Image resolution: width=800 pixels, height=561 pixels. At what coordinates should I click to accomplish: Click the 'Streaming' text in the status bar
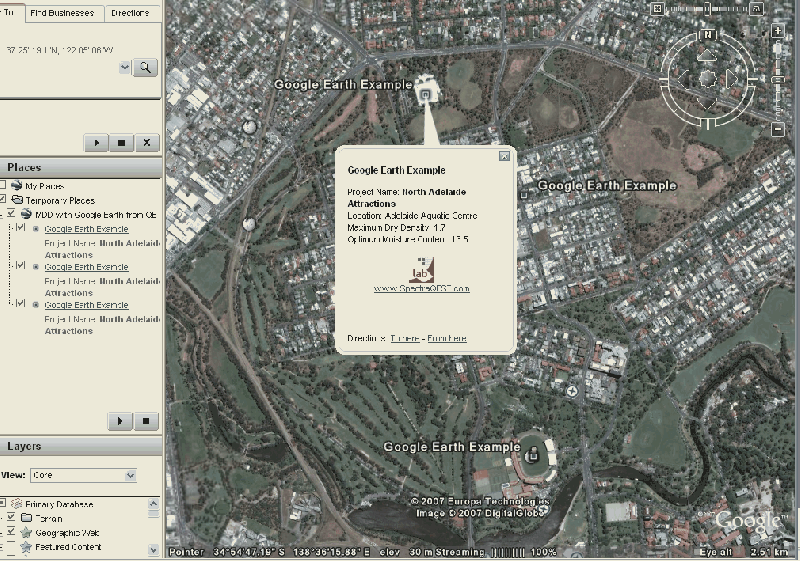coord(462,552)
